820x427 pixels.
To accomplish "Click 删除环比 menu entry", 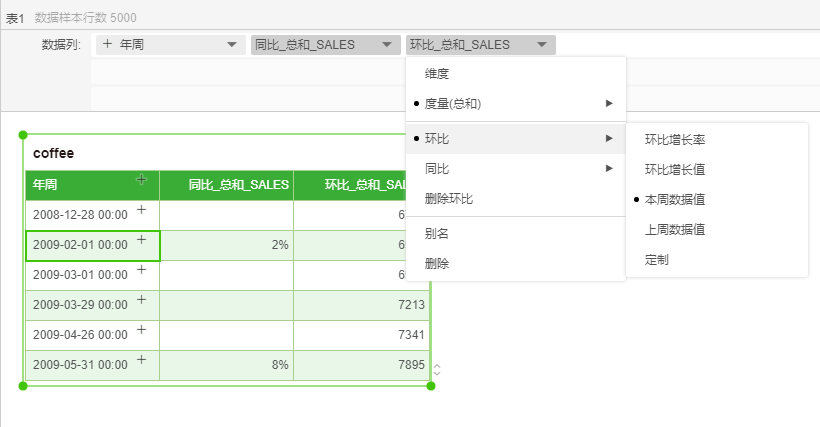I will tap(449, 199).
